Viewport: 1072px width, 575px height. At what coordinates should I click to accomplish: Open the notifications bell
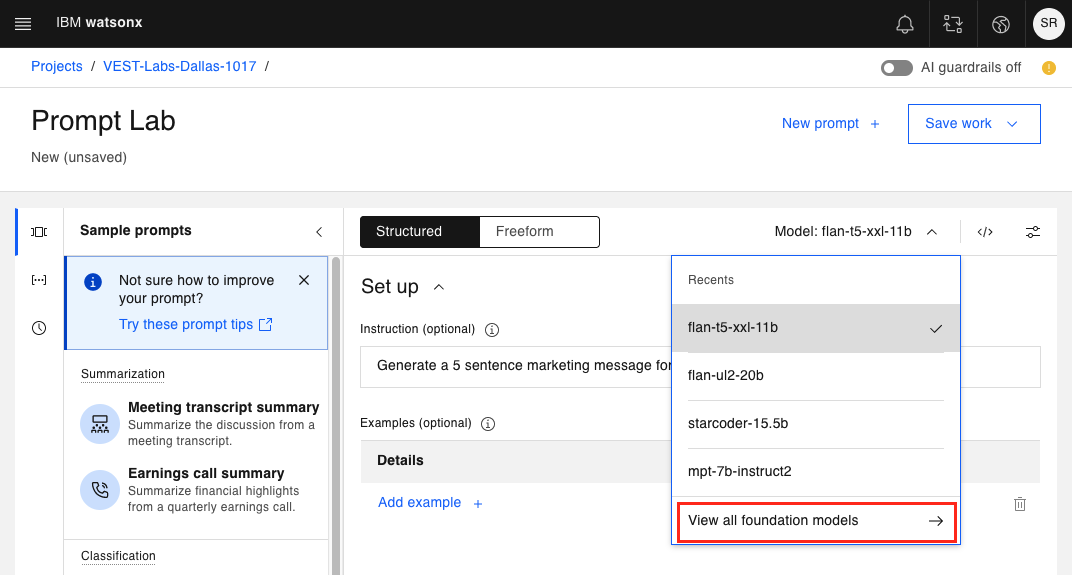pos(904,24)
